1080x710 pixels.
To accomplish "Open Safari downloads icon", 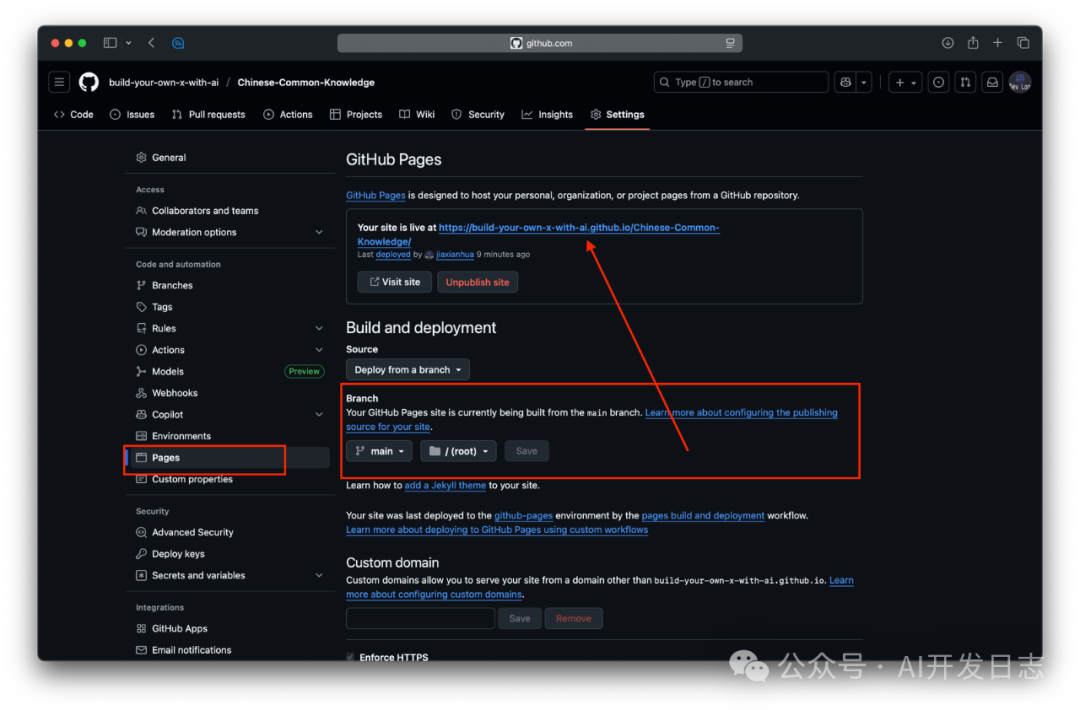I will (948, 43).
